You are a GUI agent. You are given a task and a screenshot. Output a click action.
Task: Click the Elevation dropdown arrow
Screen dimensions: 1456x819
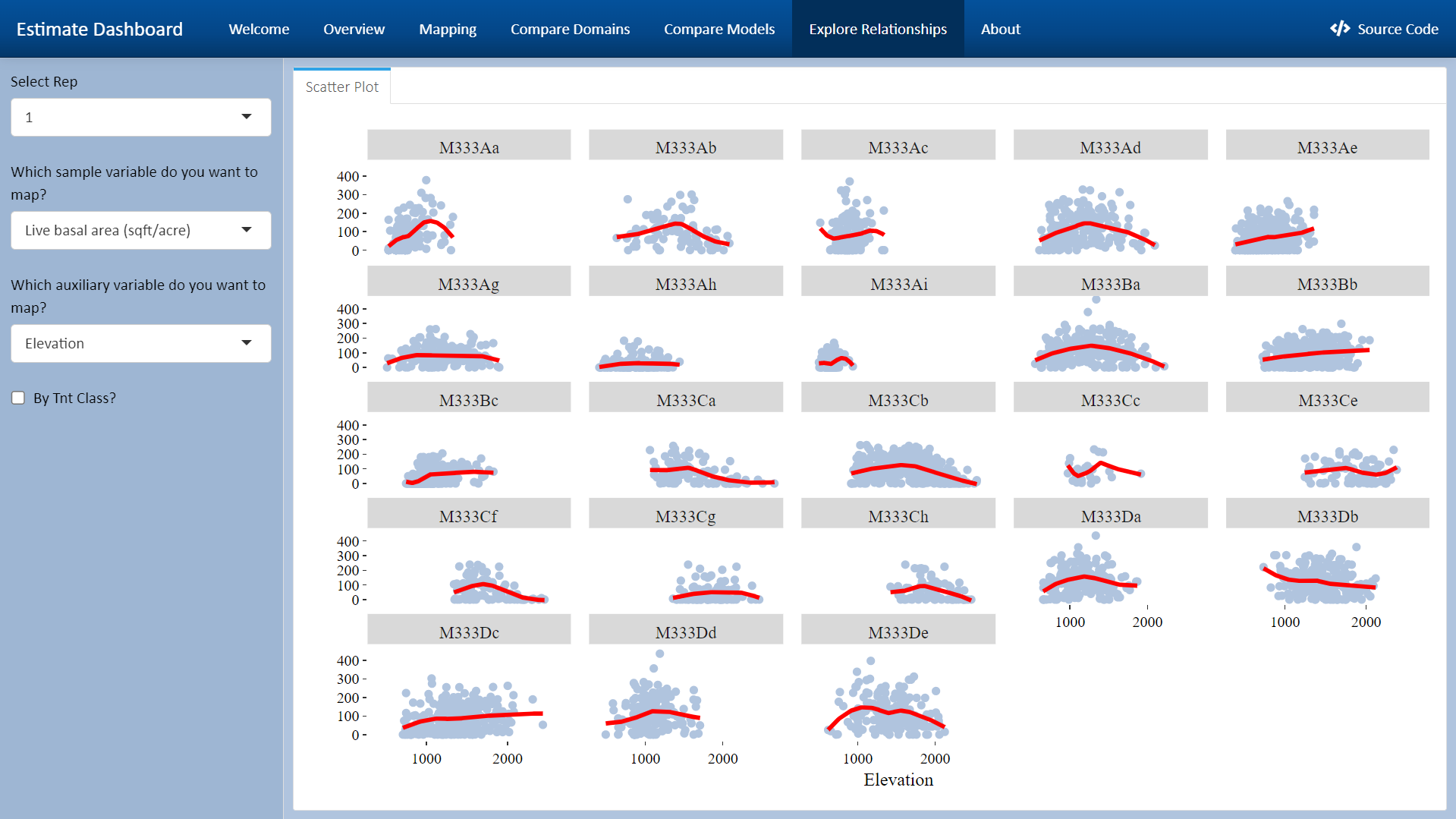click(247, 343)
